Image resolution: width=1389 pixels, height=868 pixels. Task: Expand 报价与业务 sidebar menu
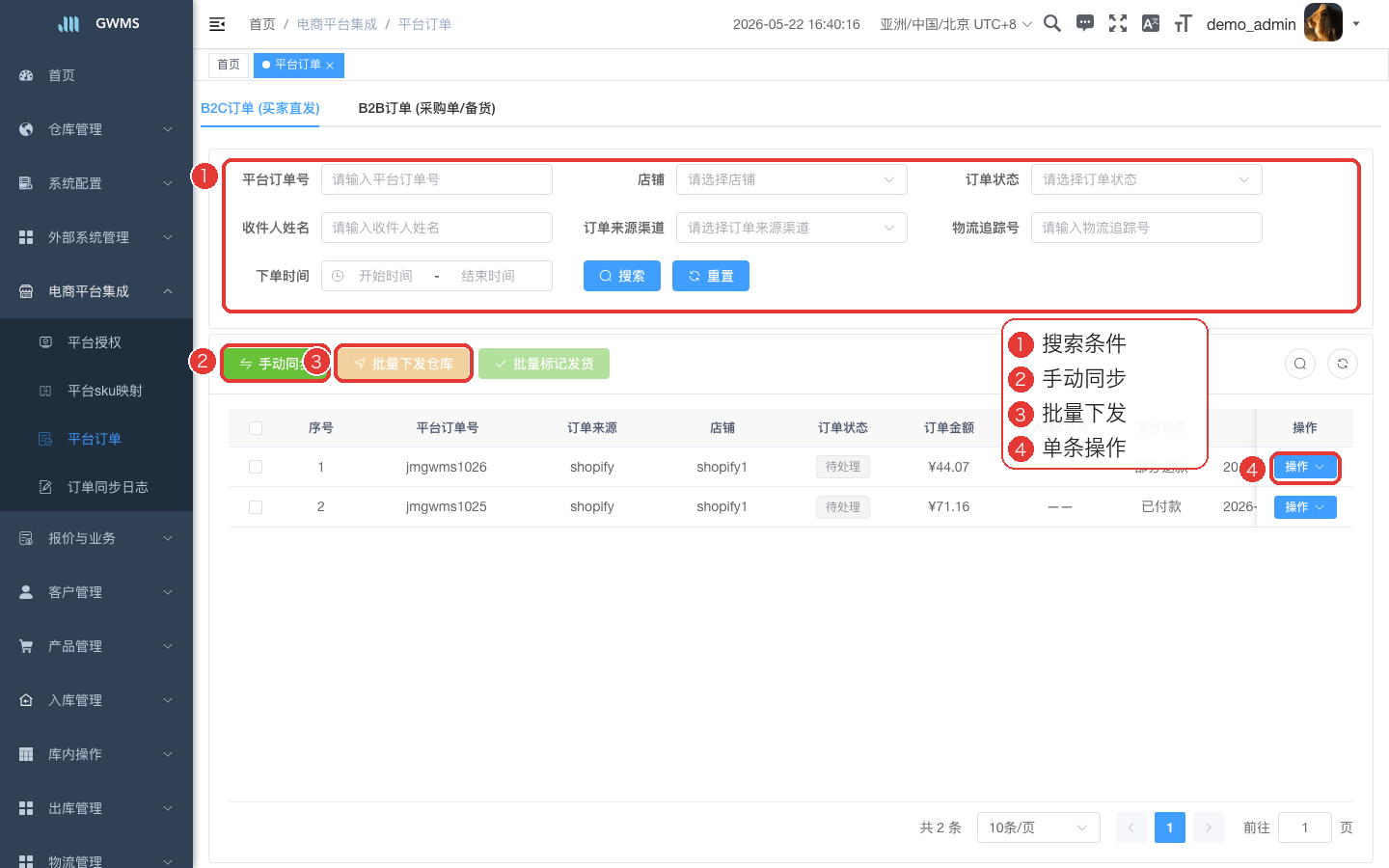[x=96, y=538]
